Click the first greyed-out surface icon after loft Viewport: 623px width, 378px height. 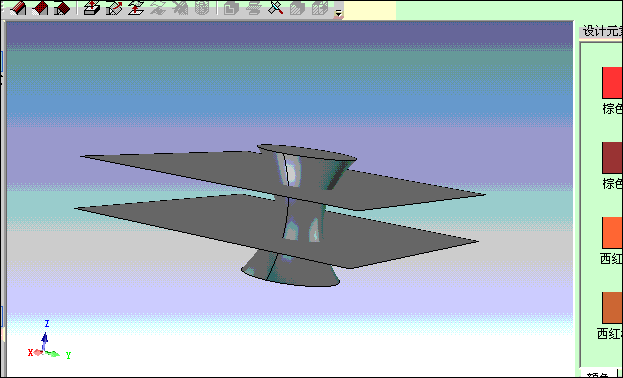click(x=158, y=8)
